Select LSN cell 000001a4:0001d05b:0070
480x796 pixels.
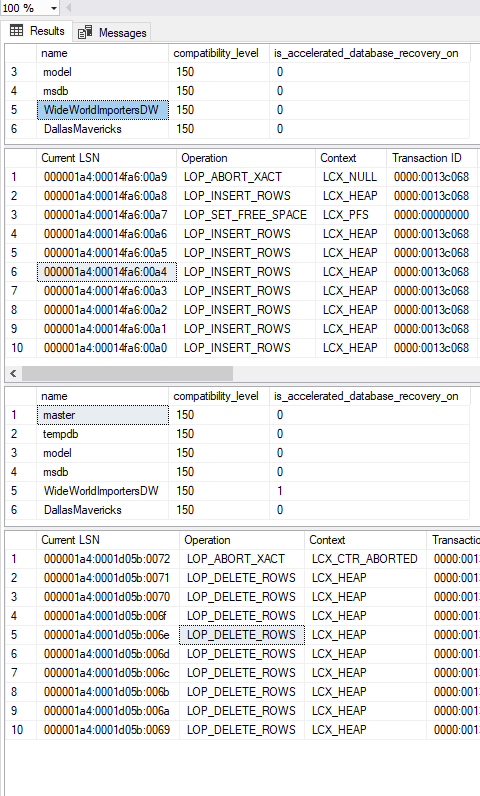108,596
